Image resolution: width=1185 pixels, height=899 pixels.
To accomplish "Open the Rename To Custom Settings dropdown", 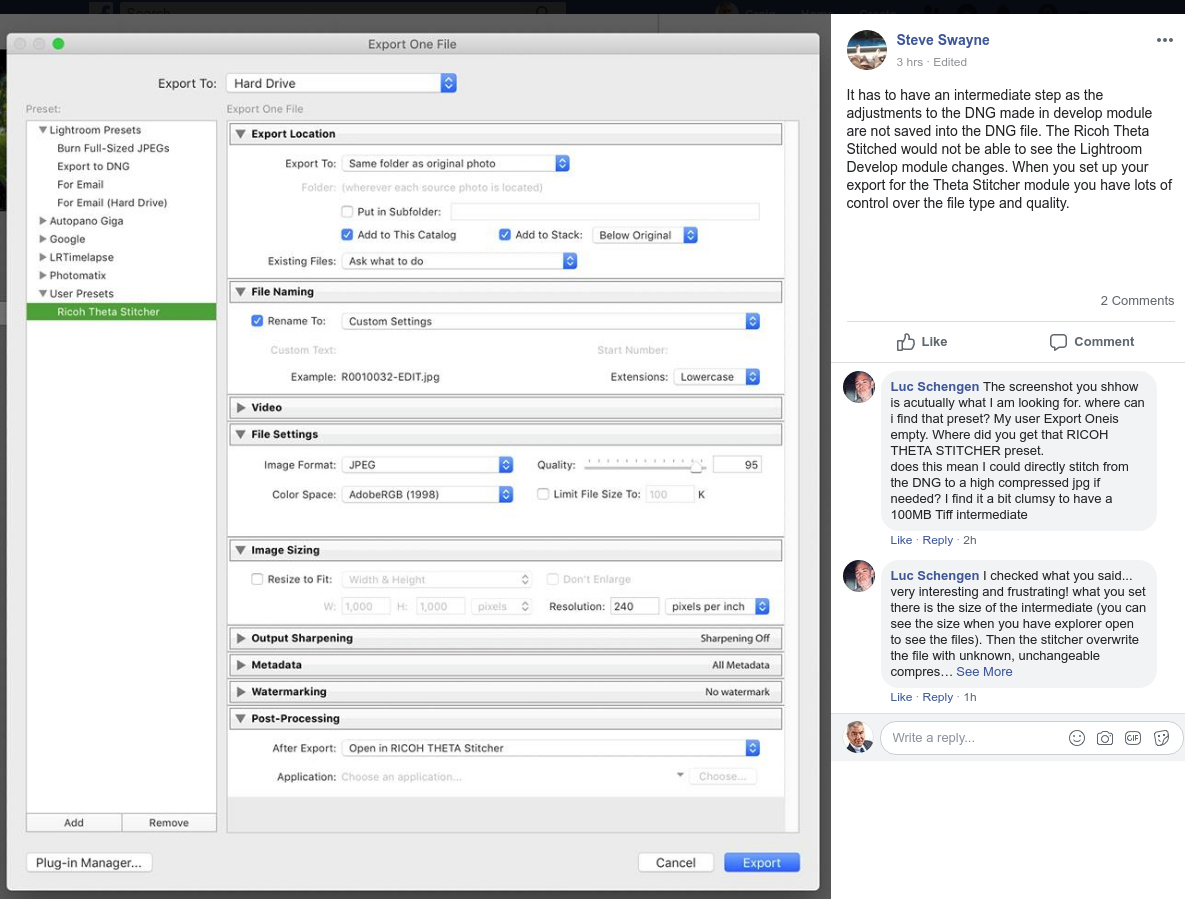I will click(x=550, y=321).
